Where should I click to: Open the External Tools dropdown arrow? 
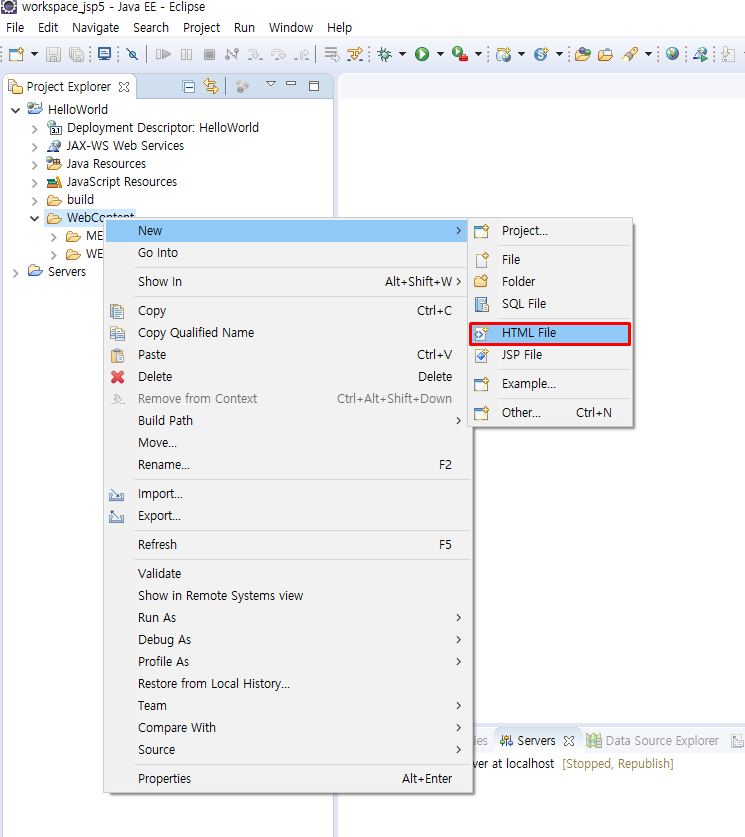(x=478, y=54)
